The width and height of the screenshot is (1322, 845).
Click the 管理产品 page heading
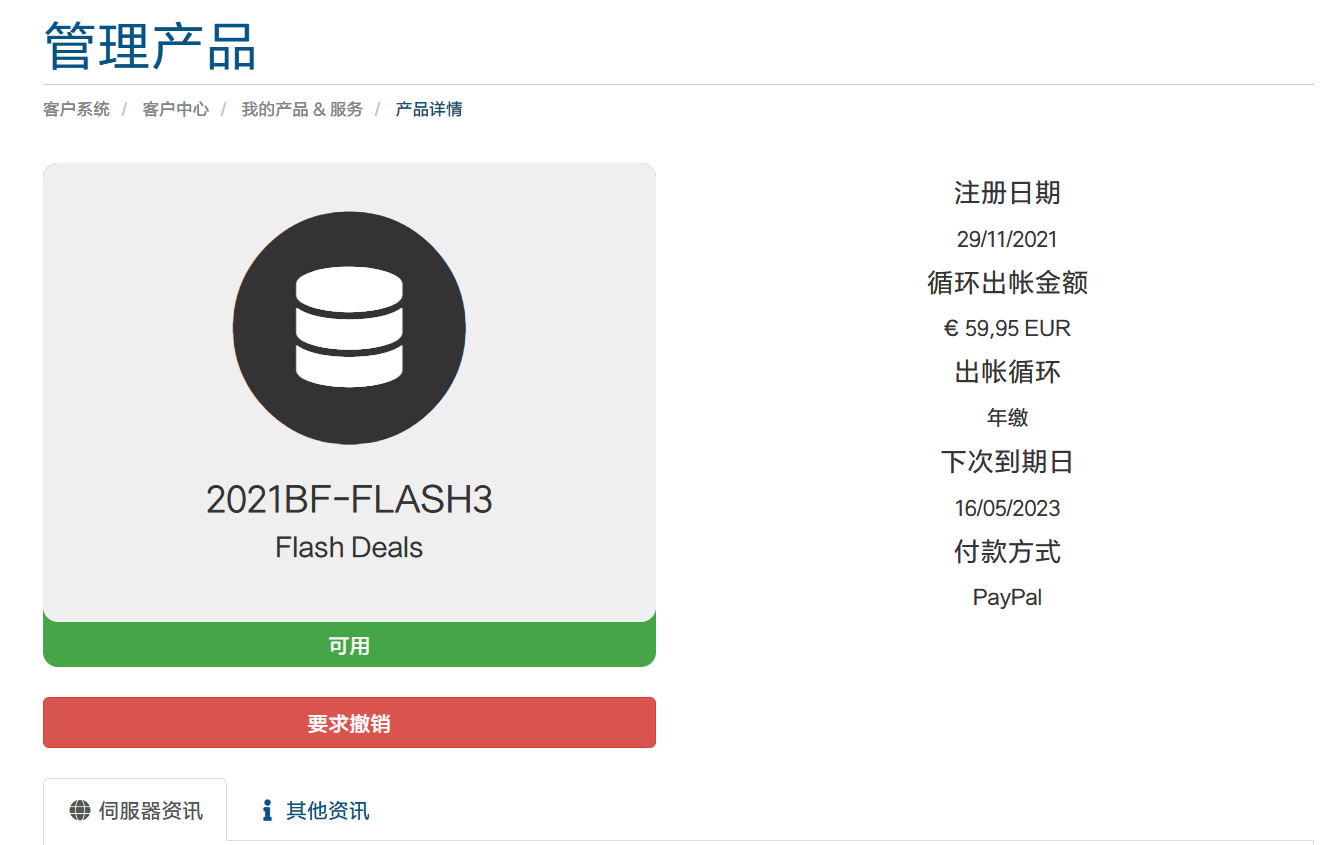click(x=151, y=46)
